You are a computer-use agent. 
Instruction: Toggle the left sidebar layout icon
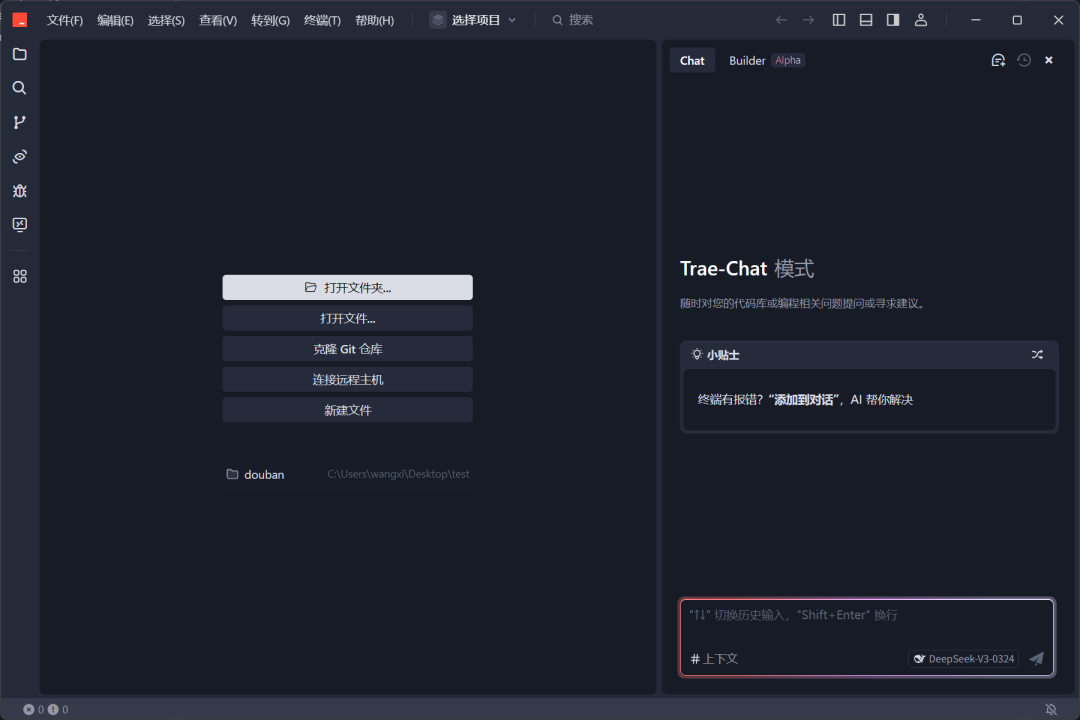(839, 20)
